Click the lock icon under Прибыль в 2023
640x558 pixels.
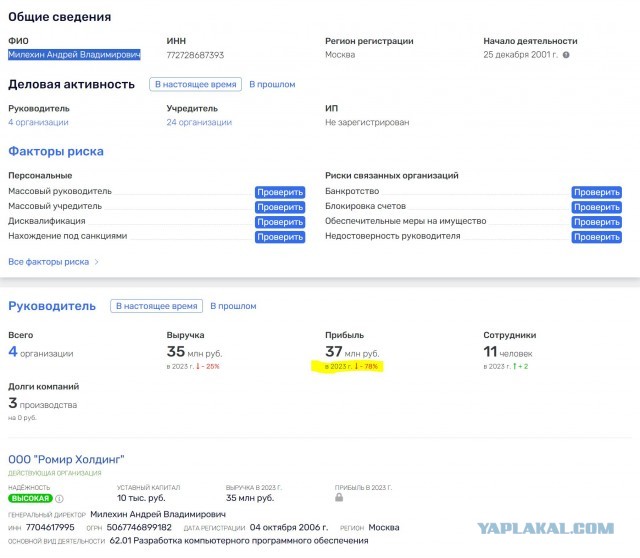339,497
